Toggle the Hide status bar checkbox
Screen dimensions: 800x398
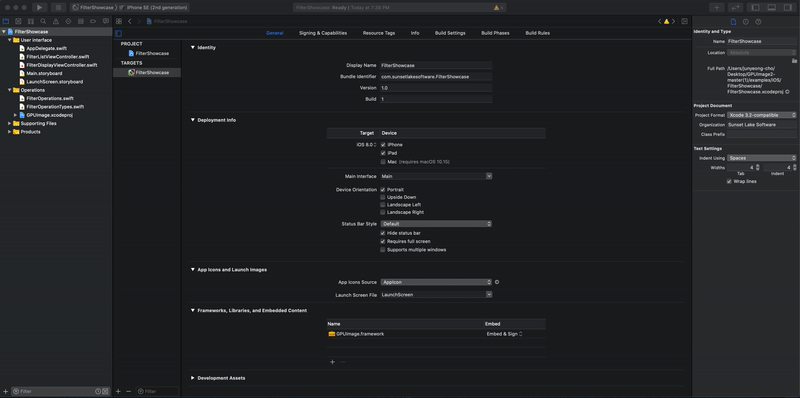(383, 233)
